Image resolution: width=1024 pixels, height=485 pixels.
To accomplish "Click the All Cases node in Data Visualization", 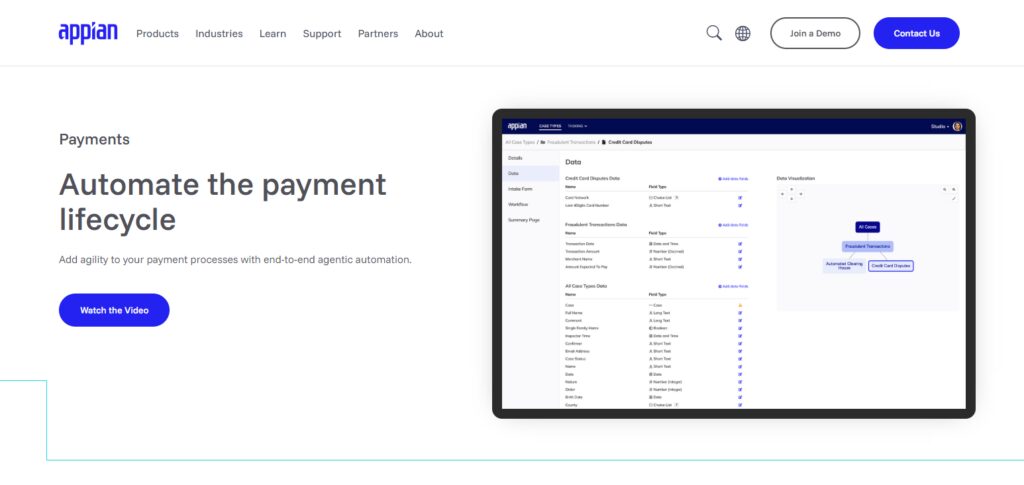I will pos(867,227).
